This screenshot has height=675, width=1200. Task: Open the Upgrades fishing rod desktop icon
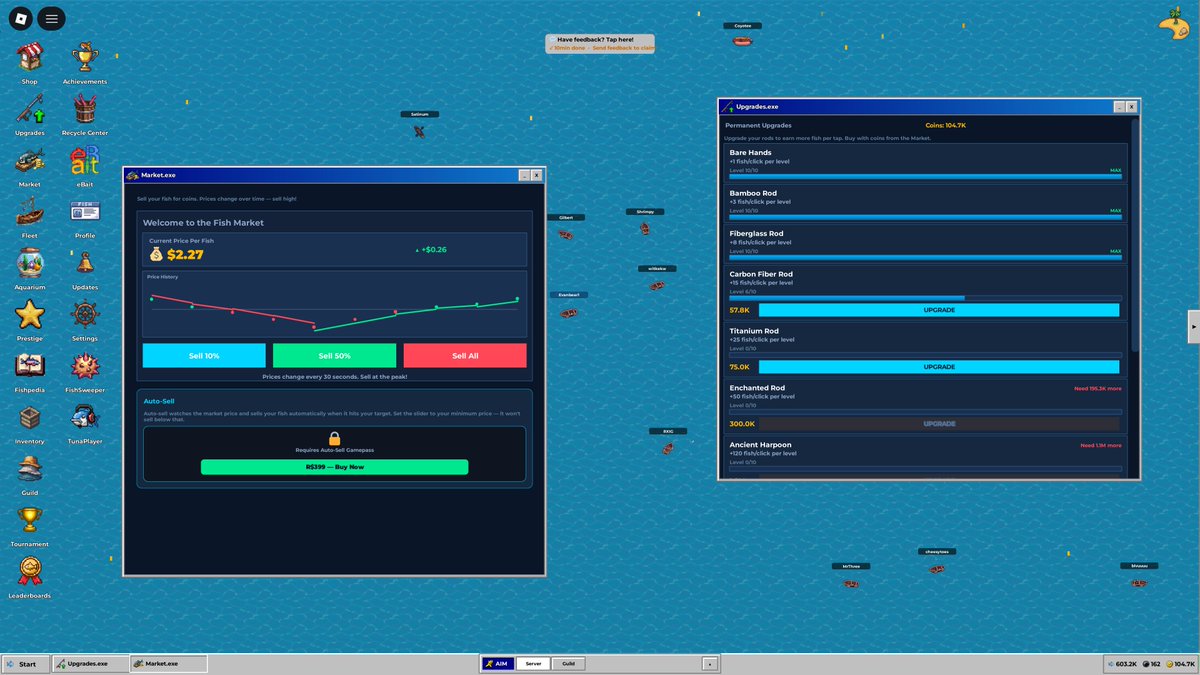30,107
